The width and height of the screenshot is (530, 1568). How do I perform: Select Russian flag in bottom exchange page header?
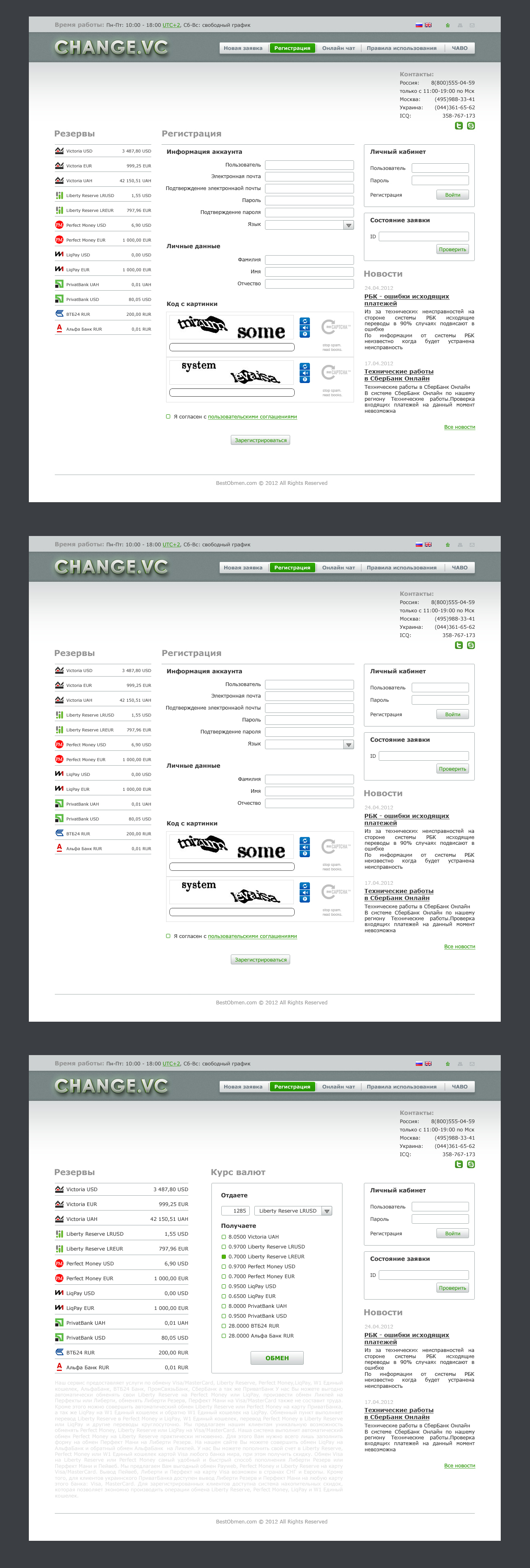pos(419,1063)
